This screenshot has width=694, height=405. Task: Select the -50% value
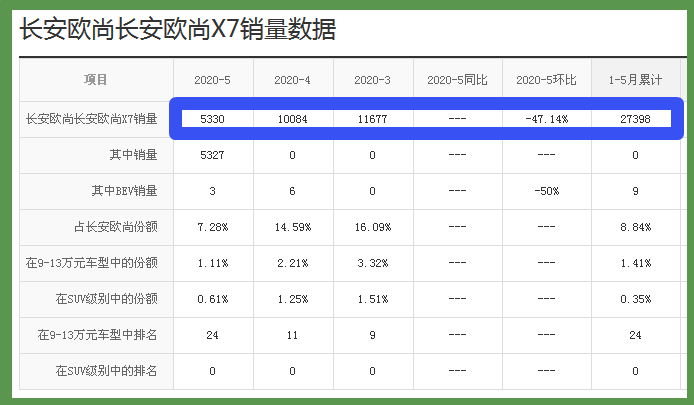click(547, 191)
